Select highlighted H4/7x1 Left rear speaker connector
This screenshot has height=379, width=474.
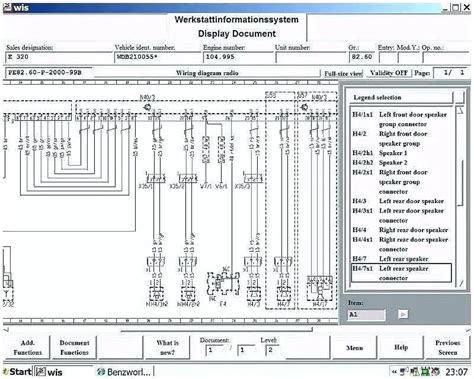pyautogui.click(x=401, y=273)
